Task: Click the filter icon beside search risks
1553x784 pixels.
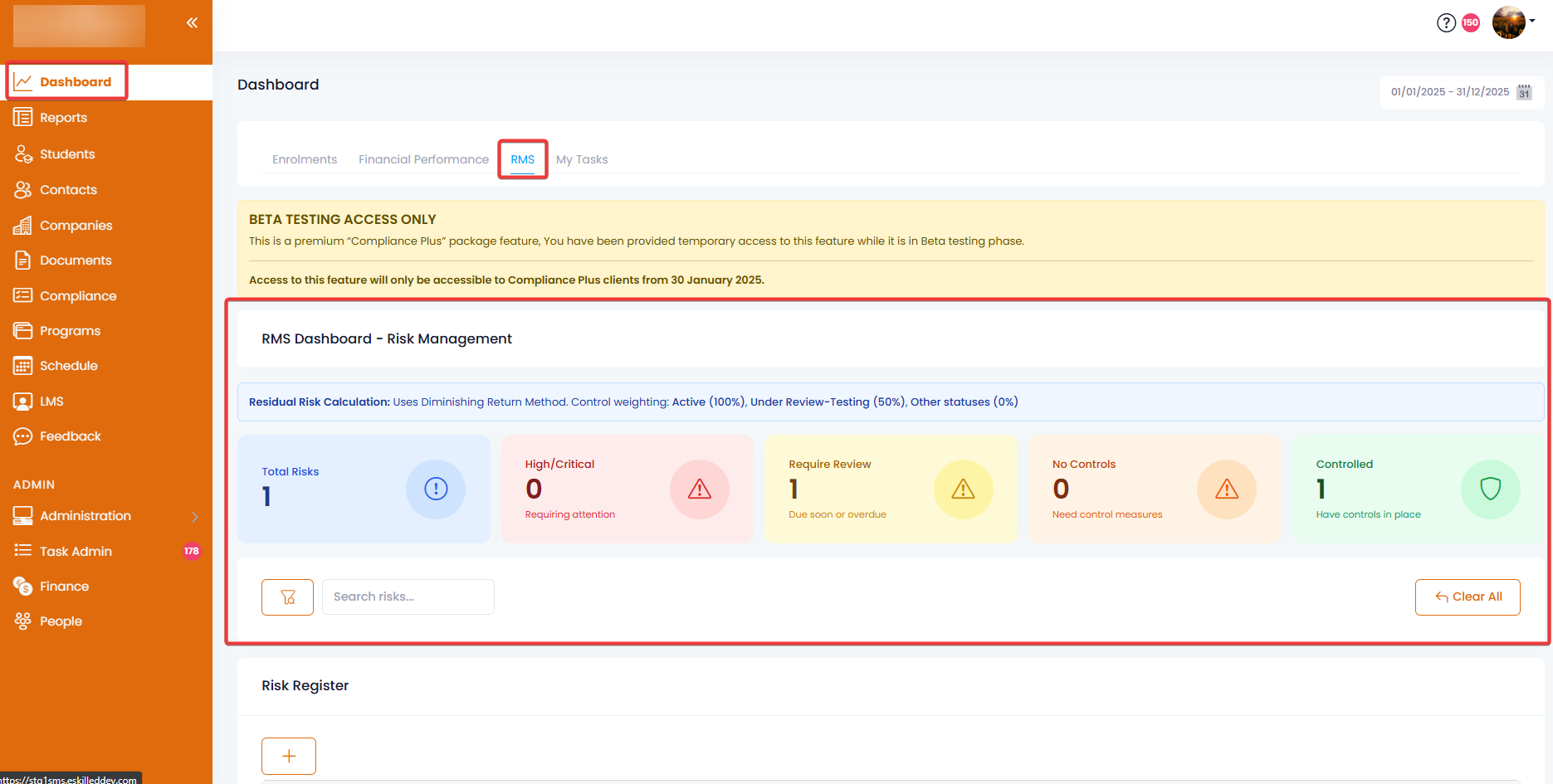Action: [287, 597]
